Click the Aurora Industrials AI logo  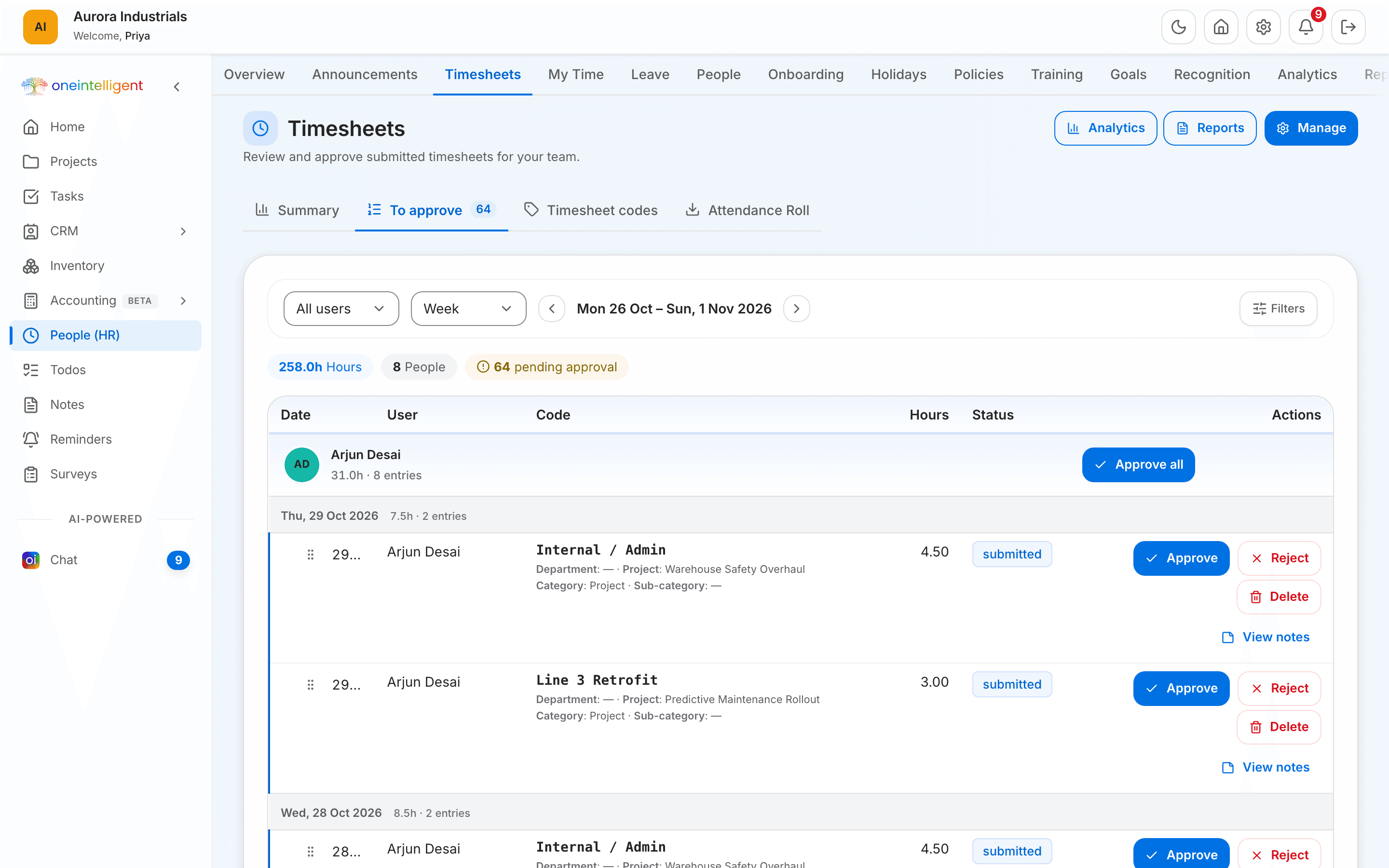[x=40, y=27]
